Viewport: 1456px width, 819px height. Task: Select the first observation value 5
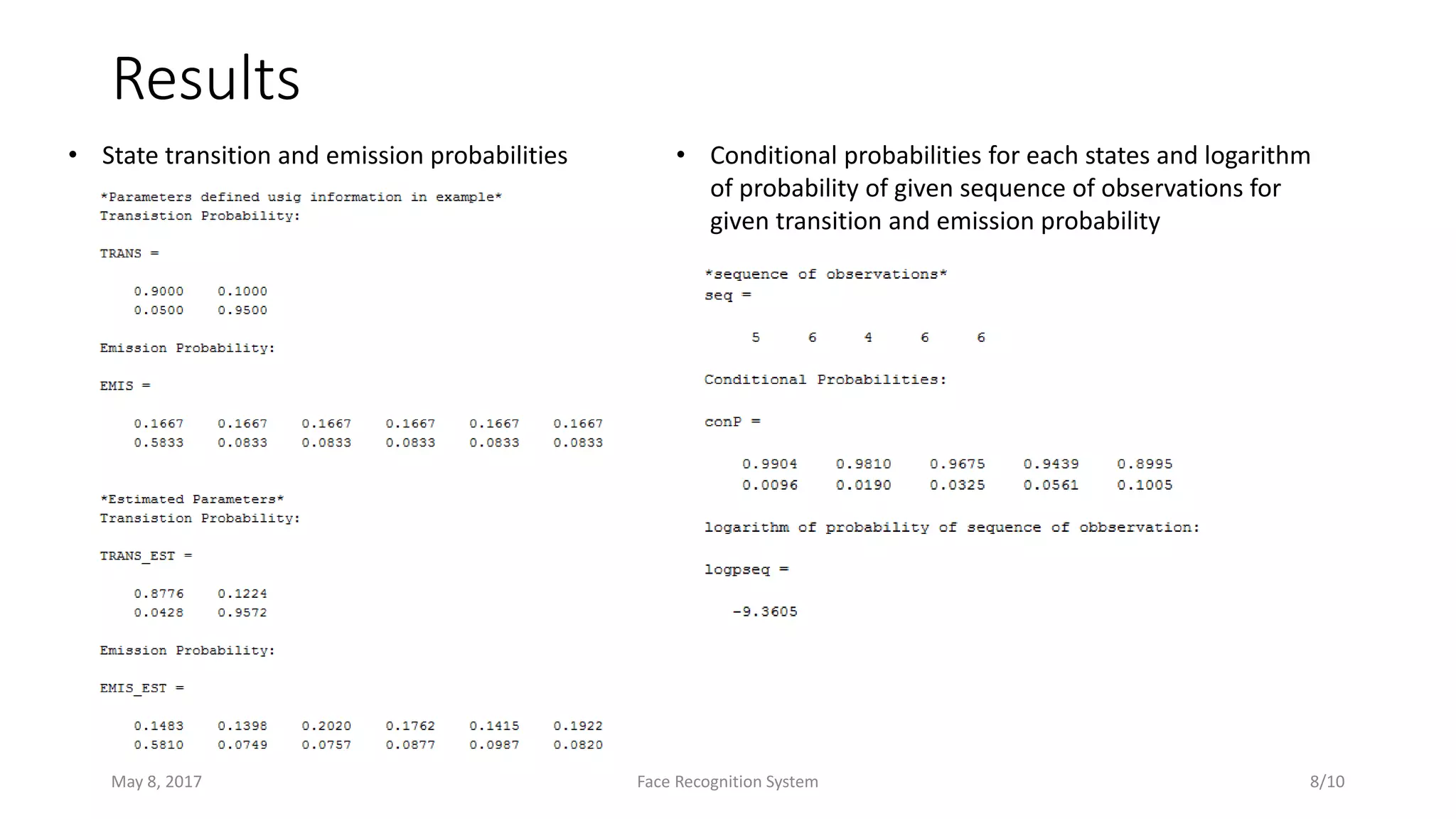(756, 337)
